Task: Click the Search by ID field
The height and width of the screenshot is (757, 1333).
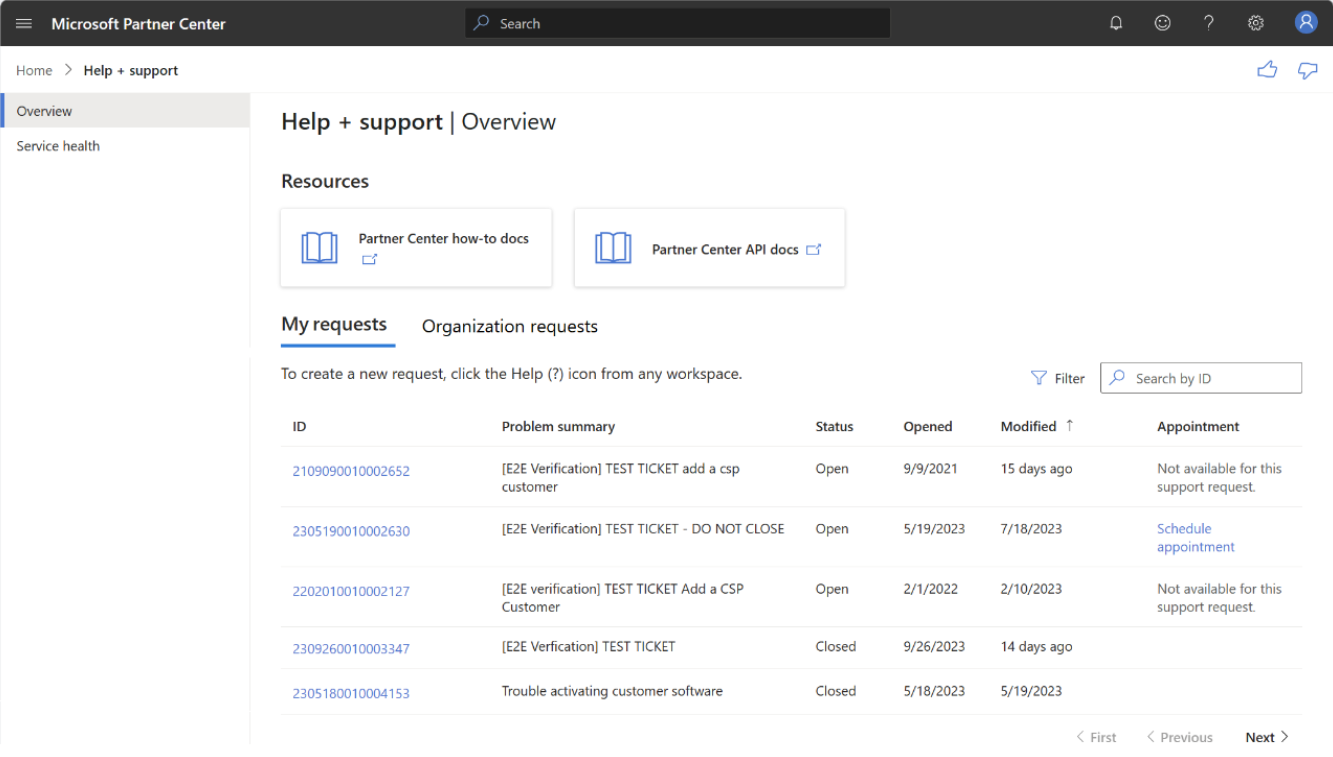Action: (x=1212, y=378)
